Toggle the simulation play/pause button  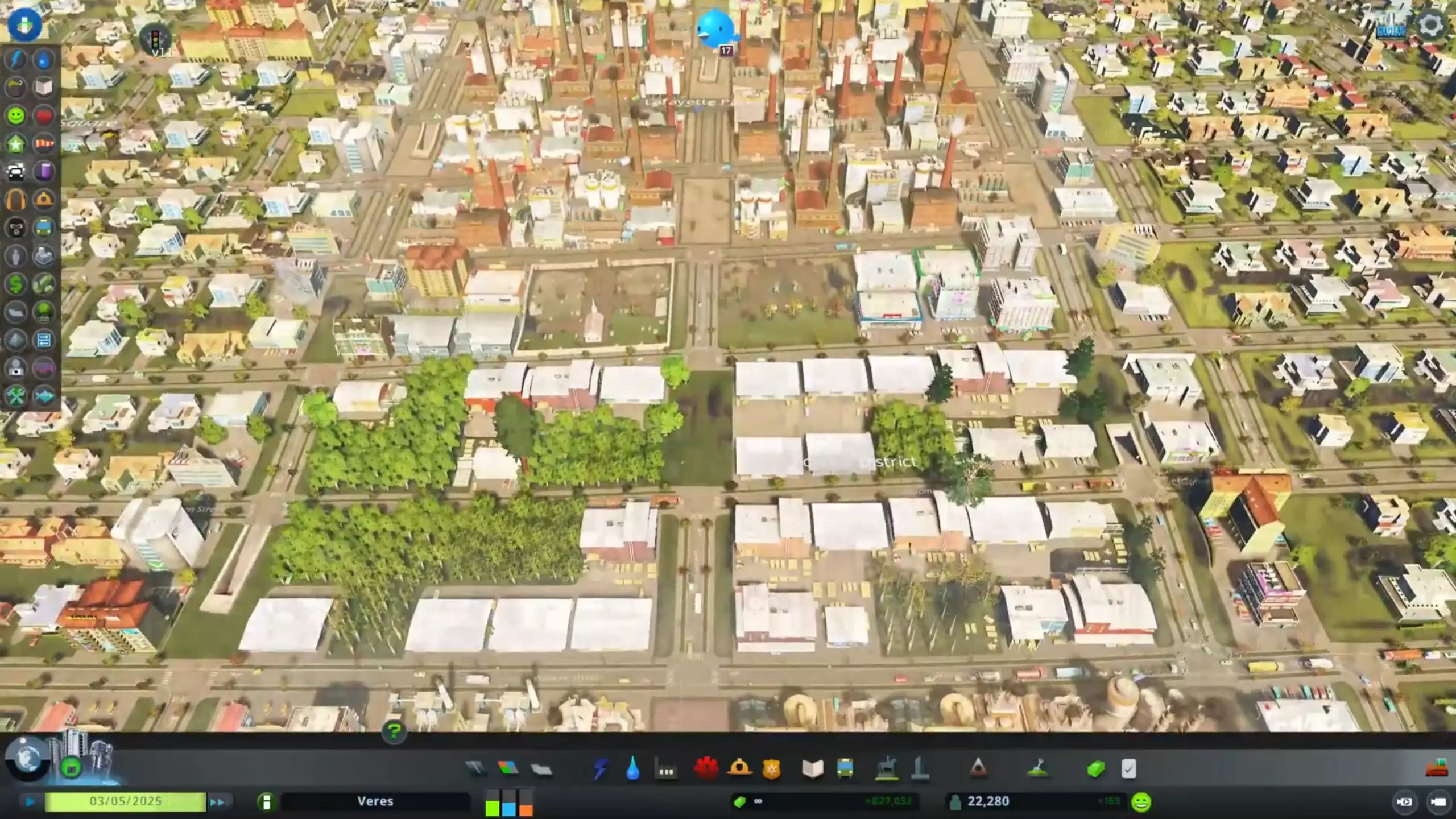pyautogui.click(x=30, y=802)
